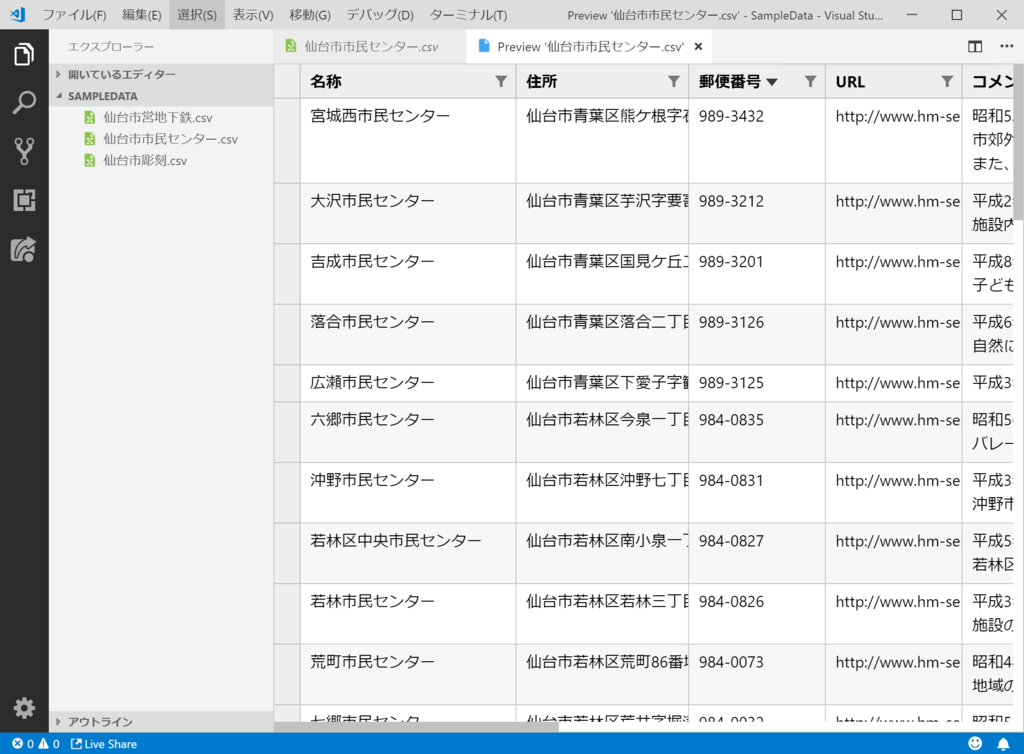Viewport: 1024px width, 754px height.
Task: Click the errors and warnings status icon
Action: (36, 744)
